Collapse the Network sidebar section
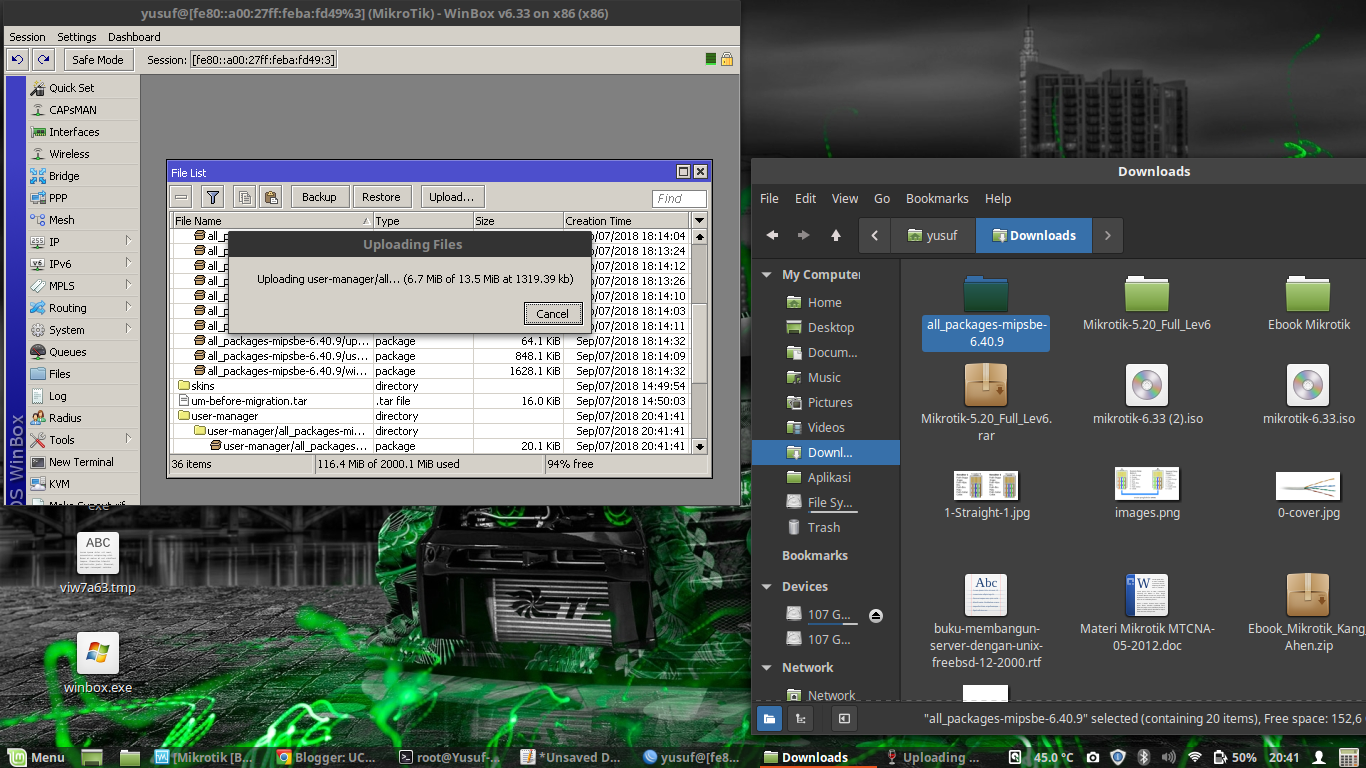This screenshot has width=1366, height=768. coord(767,668)
